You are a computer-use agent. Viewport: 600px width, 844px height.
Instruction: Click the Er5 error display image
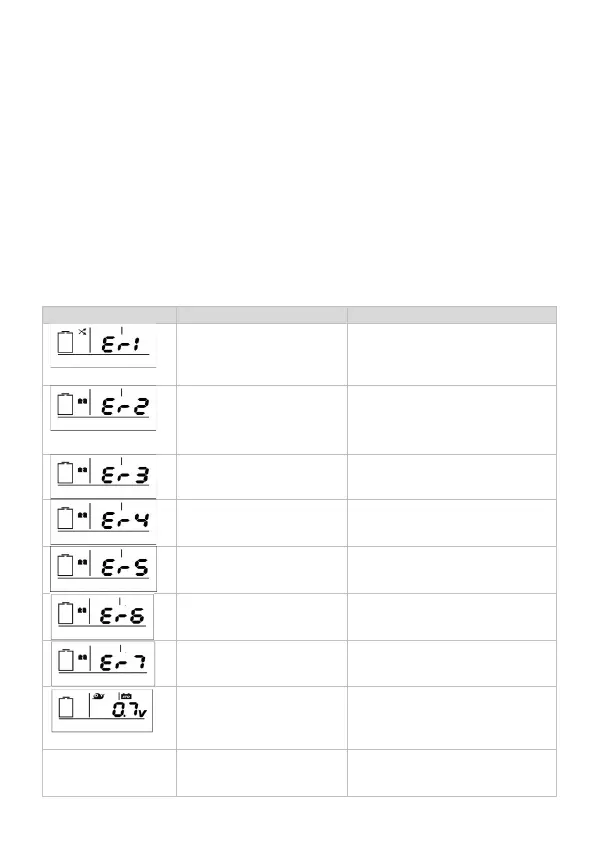[102, 567]
